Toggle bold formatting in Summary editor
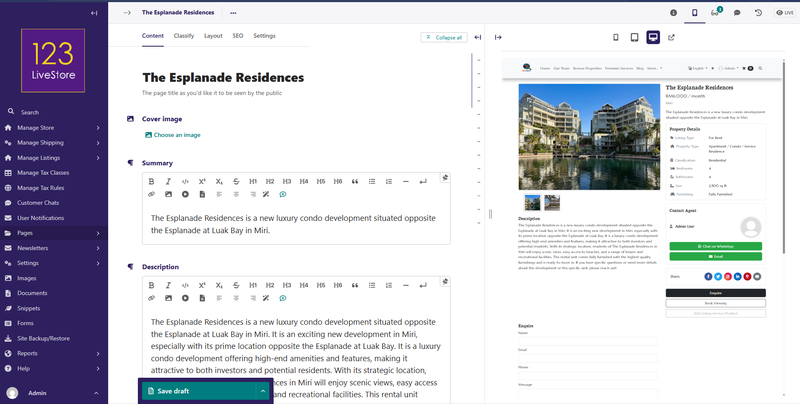Image resolution: width=800 pixels, height=404 pixels. pos(152,181)
